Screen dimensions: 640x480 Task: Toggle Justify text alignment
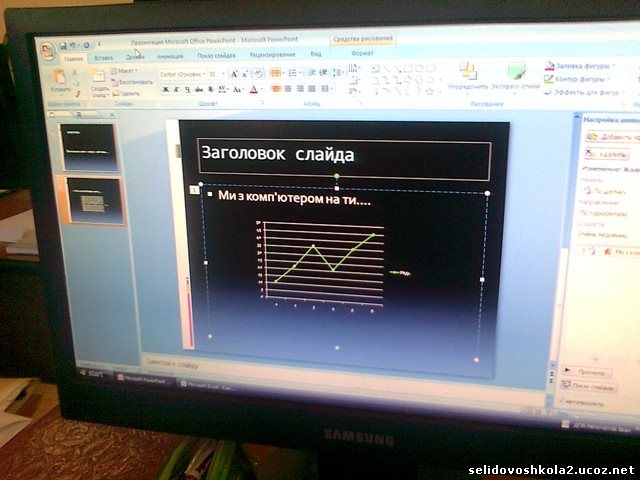coord(312,89)
